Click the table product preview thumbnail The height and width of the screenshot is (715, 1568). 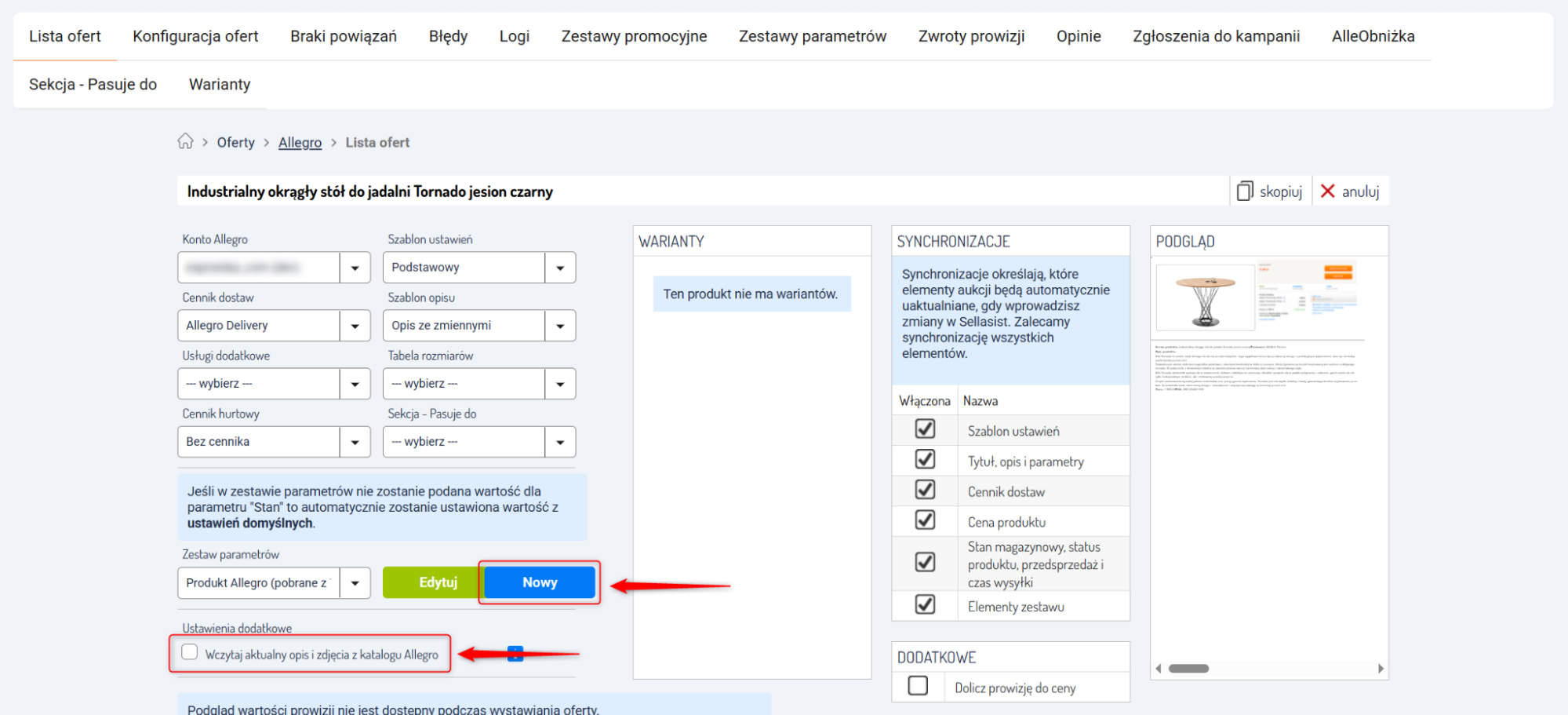1205,297
